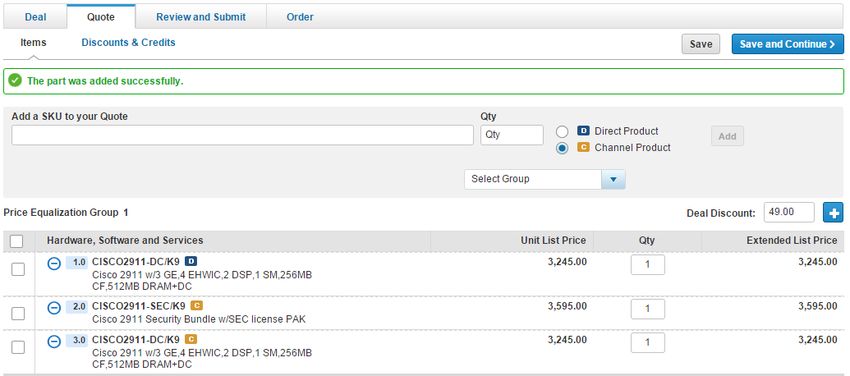This screenshot has height=376, width=850.
Task: Click Save and Continue button
Action: pos(787,44)
